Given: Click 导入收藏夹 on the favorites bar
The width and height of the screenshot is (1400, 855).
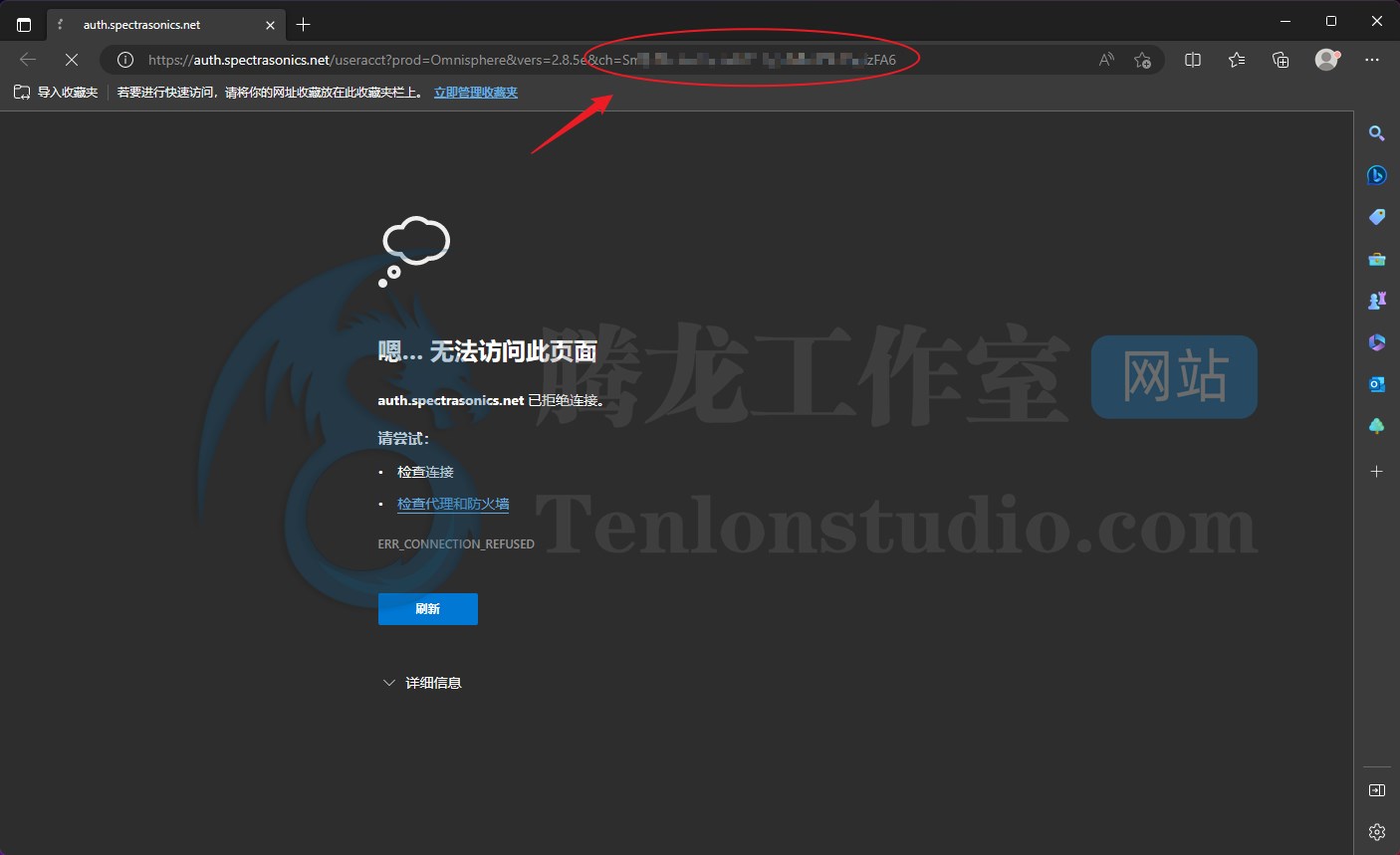Looking at the screenshot, I should pos(56,93).
